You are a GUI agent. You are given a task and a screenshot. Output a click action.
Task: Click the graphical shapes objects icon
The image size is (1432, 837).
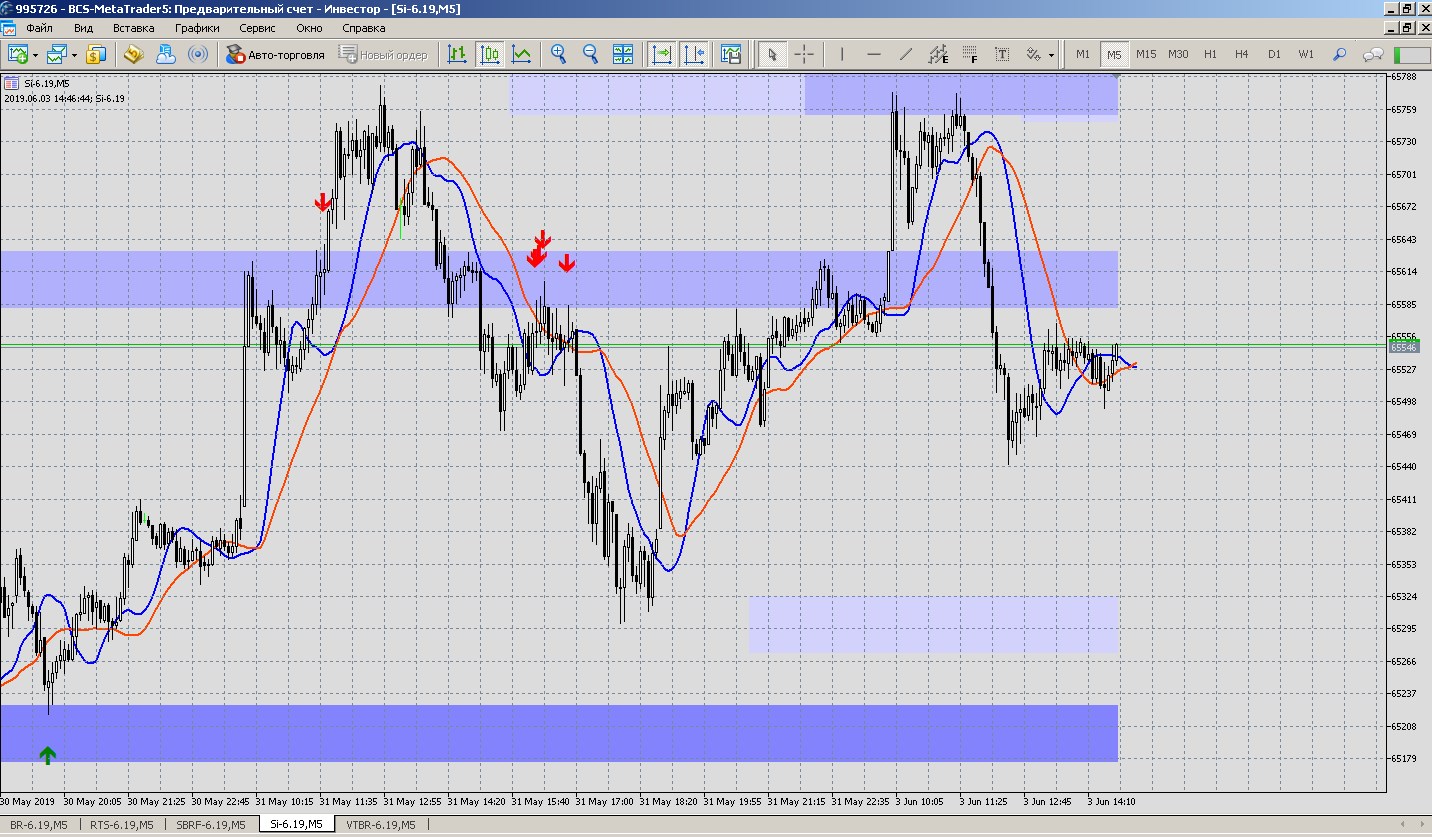coord(1034,54)
